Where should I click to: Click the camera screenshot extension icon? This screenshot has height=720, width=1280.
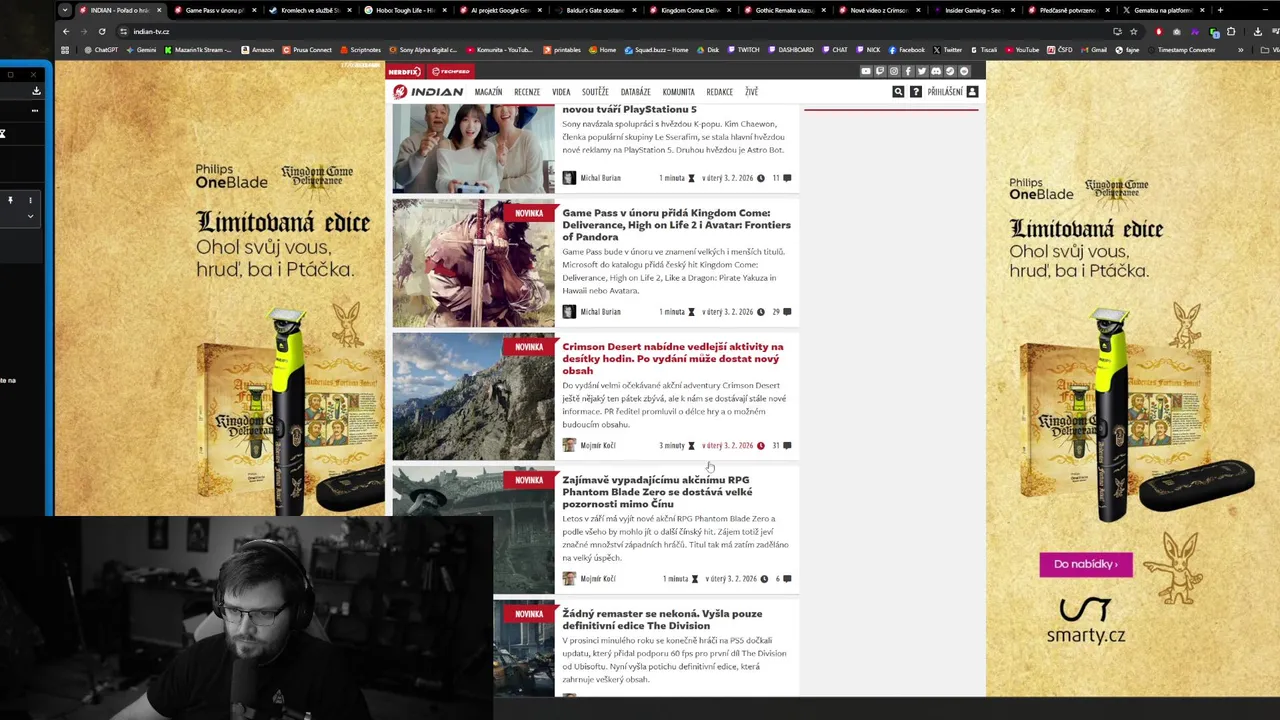pyautogui.click(x=1176, y=31)
